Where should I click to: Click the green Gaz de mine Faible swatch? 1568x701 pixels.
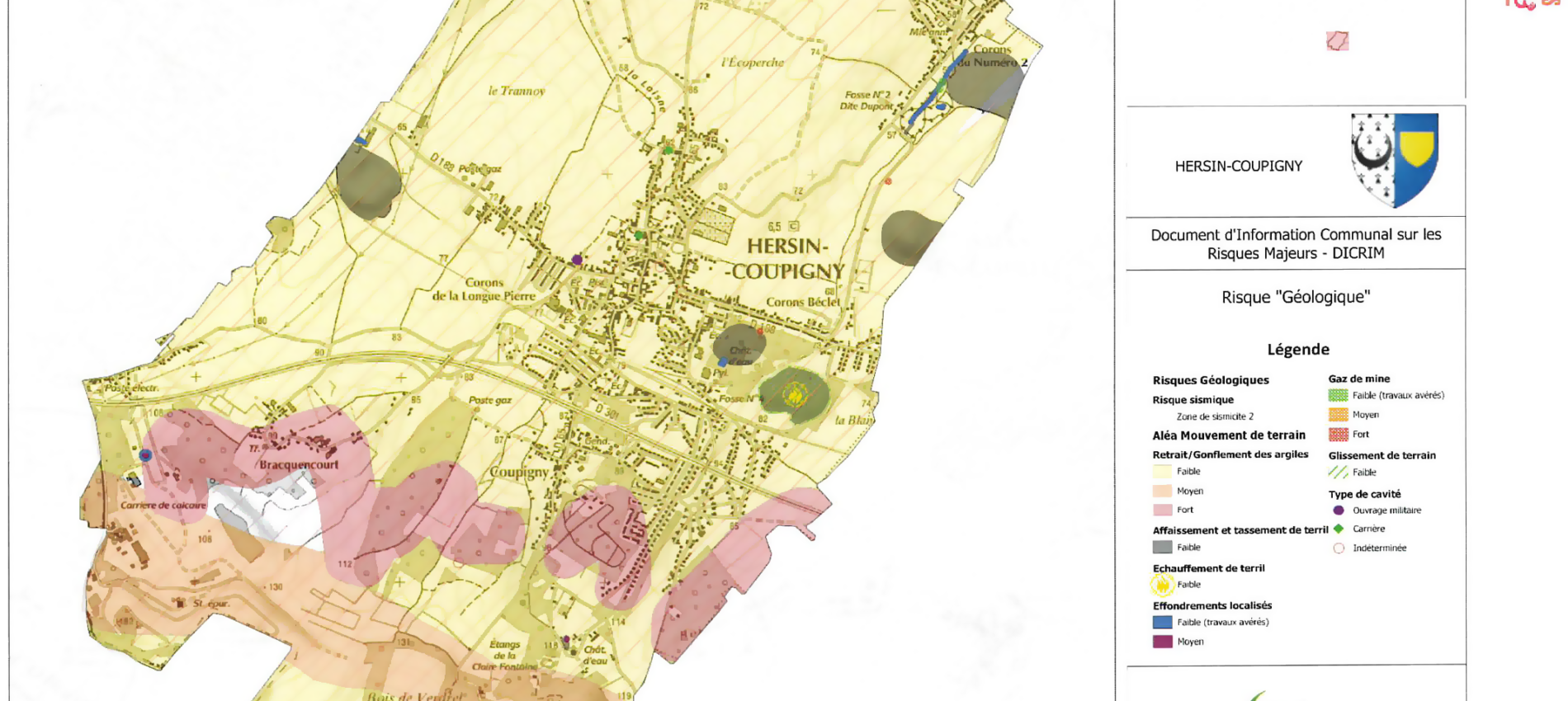(x=1338, y=396)
